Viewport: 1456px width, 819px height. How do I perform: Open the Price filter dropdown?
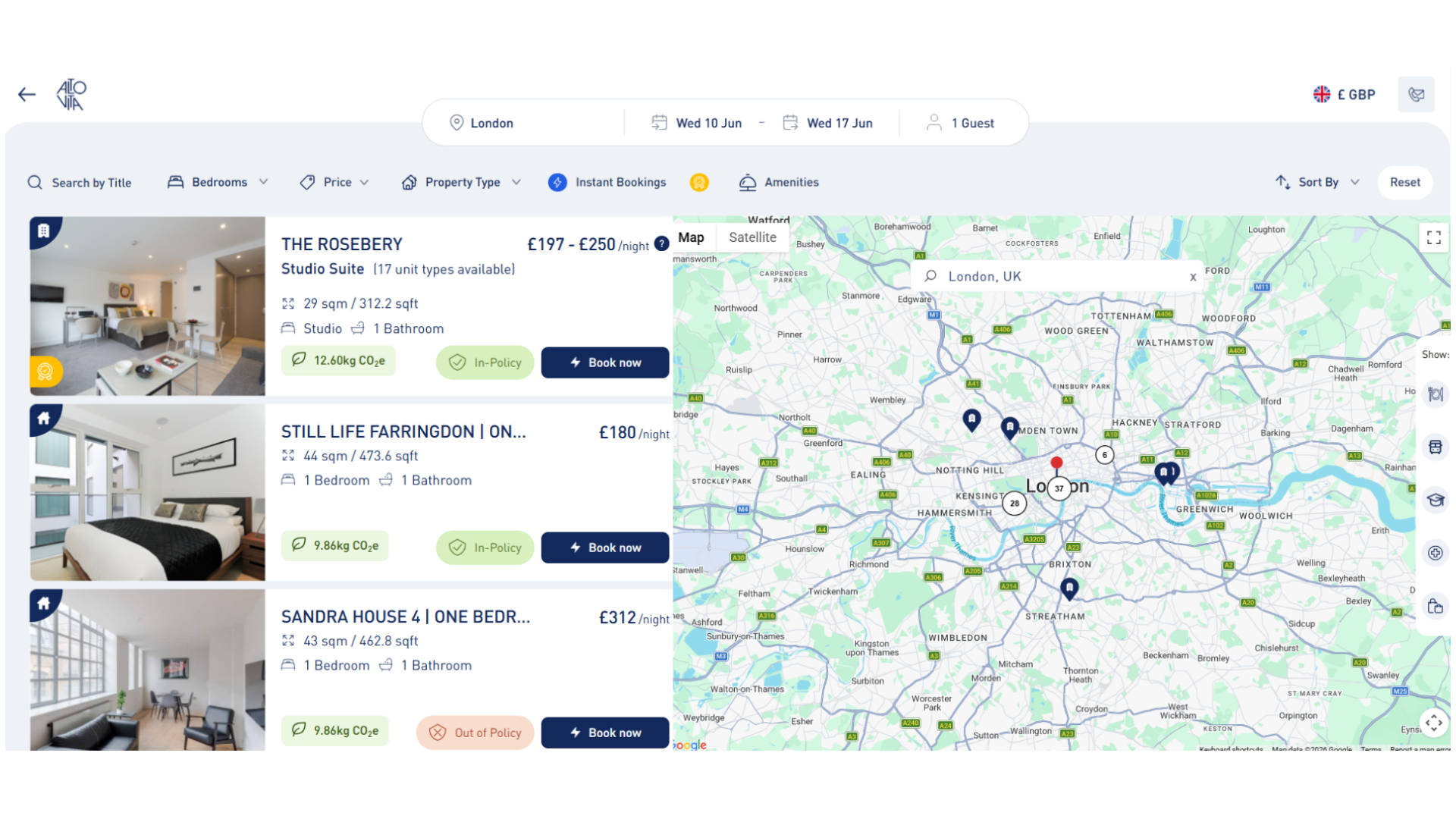[x=334, y=182]
